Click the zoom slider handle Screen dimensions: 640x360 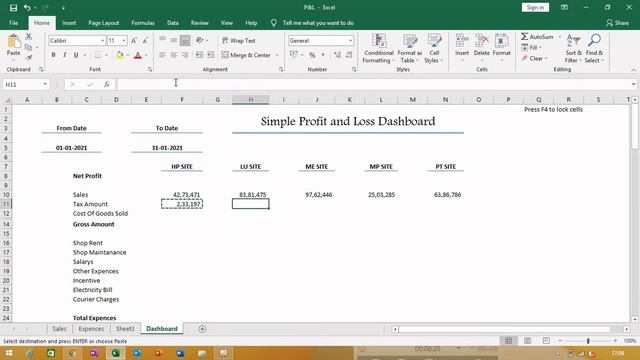[588, 341]
